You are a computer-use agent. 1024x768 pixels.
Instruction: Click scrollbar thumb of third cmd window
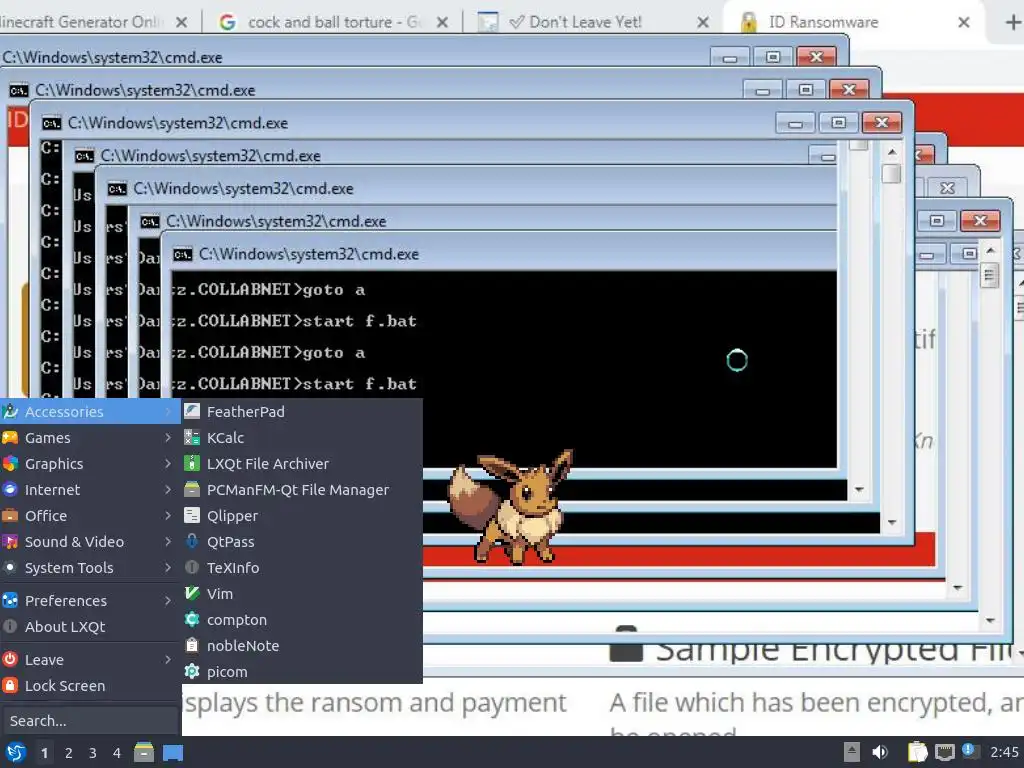891,174
